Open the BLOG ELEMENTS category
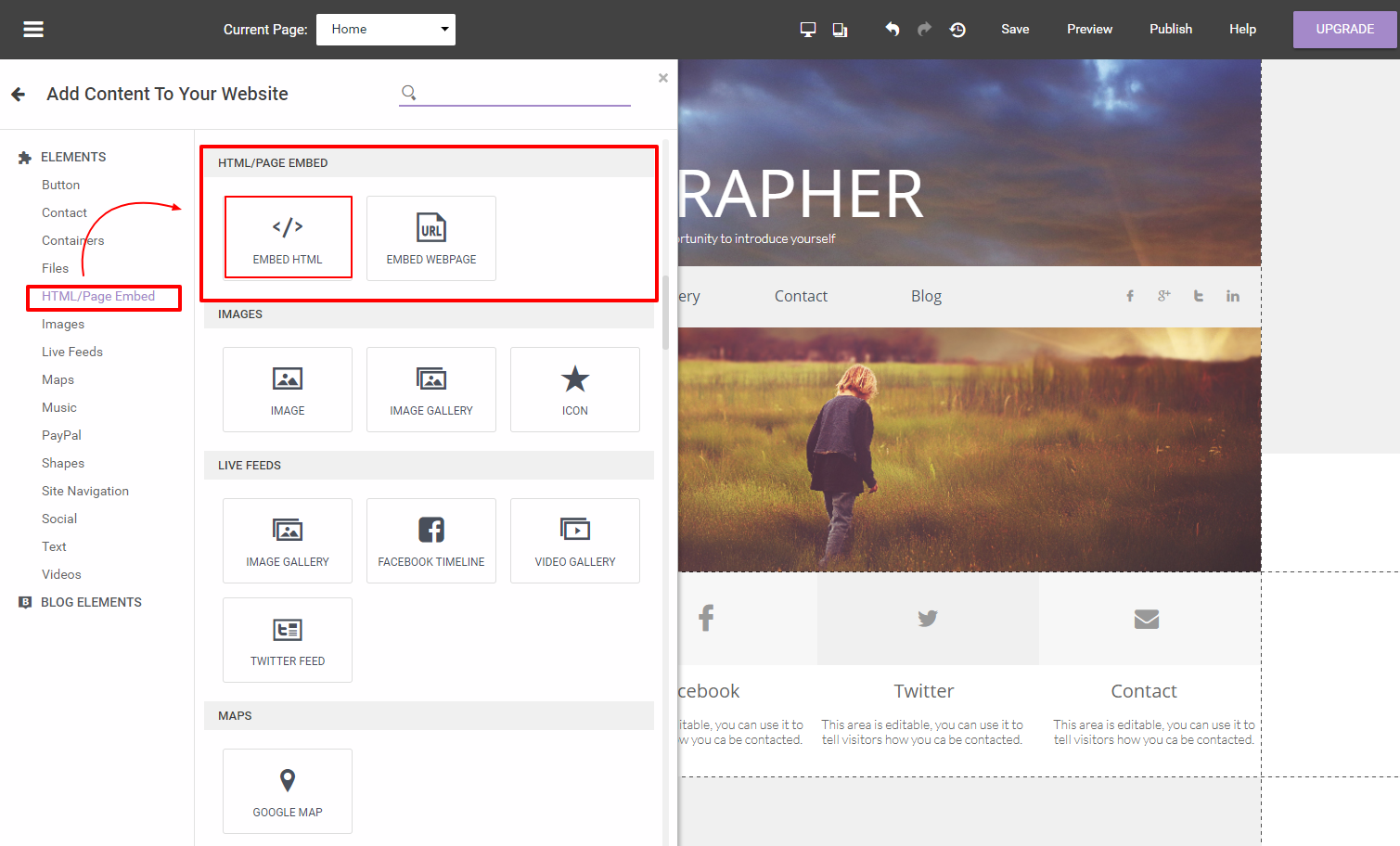The width and height of the screenshot is (1400, 846). (x=91, y=602)
